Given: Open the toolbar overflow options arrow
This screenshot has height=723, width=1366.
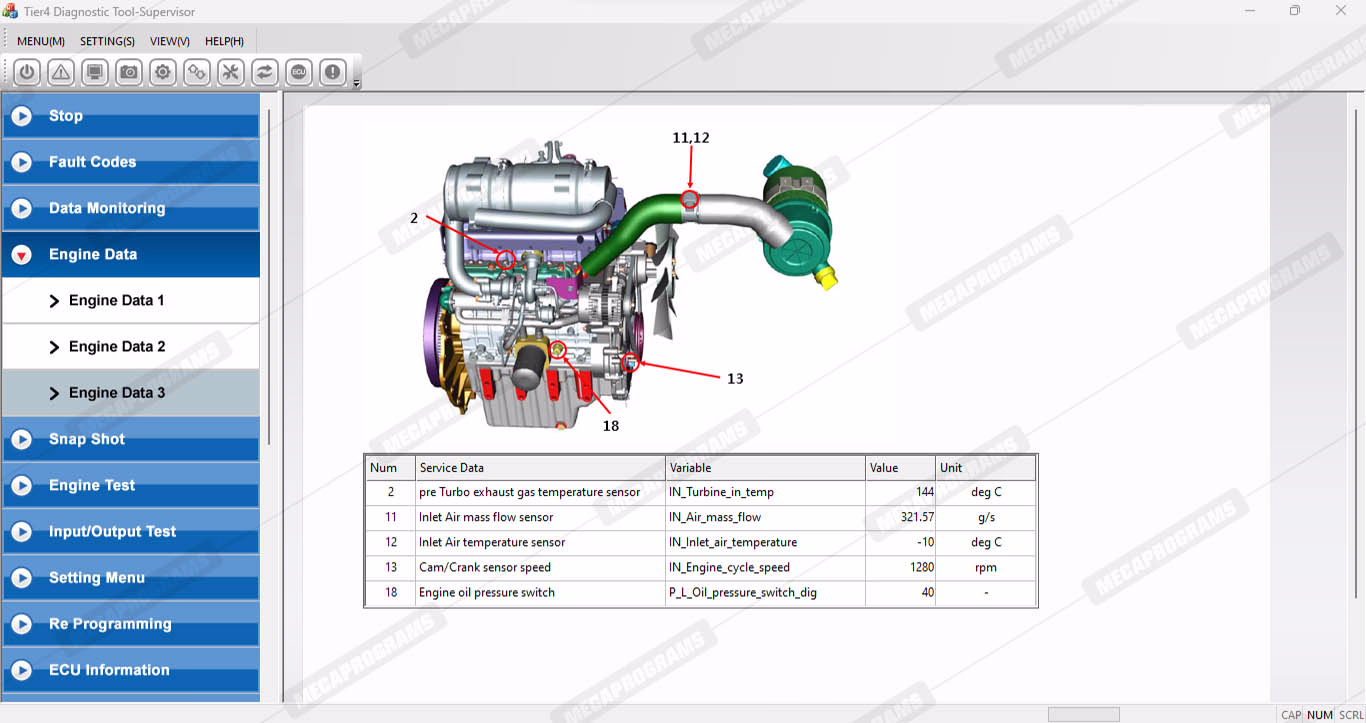Looking at the screenshot, I should click(357, 84).
